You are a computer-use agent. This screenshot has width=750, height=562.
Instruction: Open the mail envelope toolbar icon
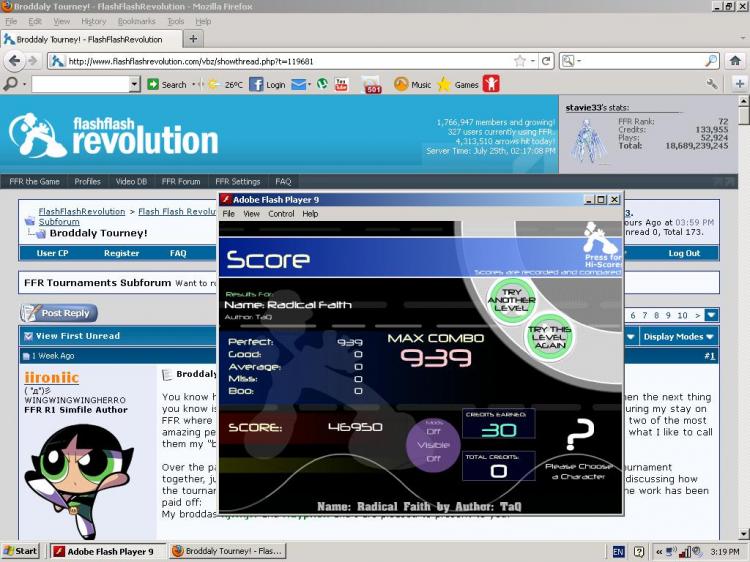[299, 85]
